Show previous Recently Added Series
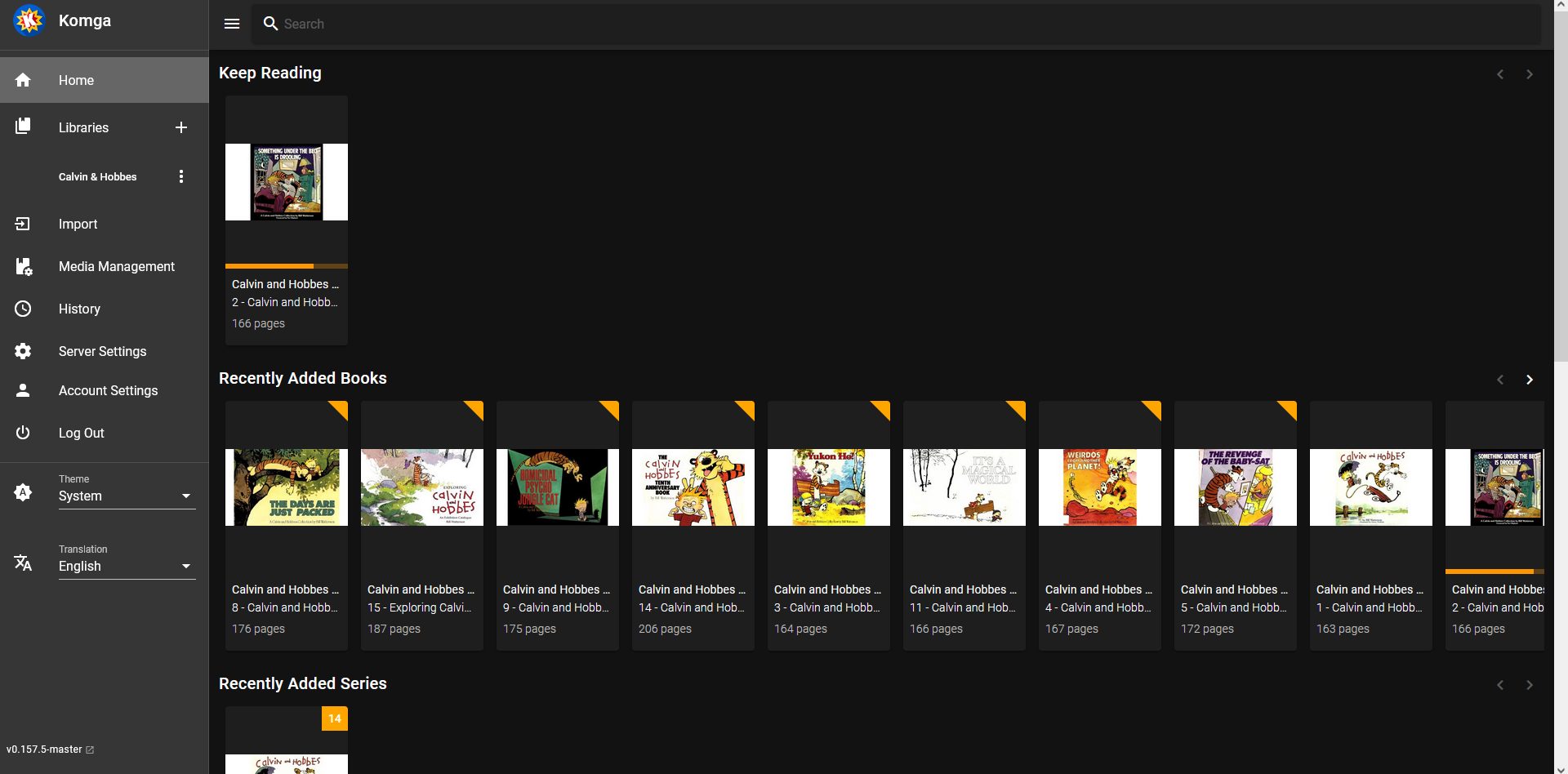Screen dimensions: 1568x774 point(1500,685)
